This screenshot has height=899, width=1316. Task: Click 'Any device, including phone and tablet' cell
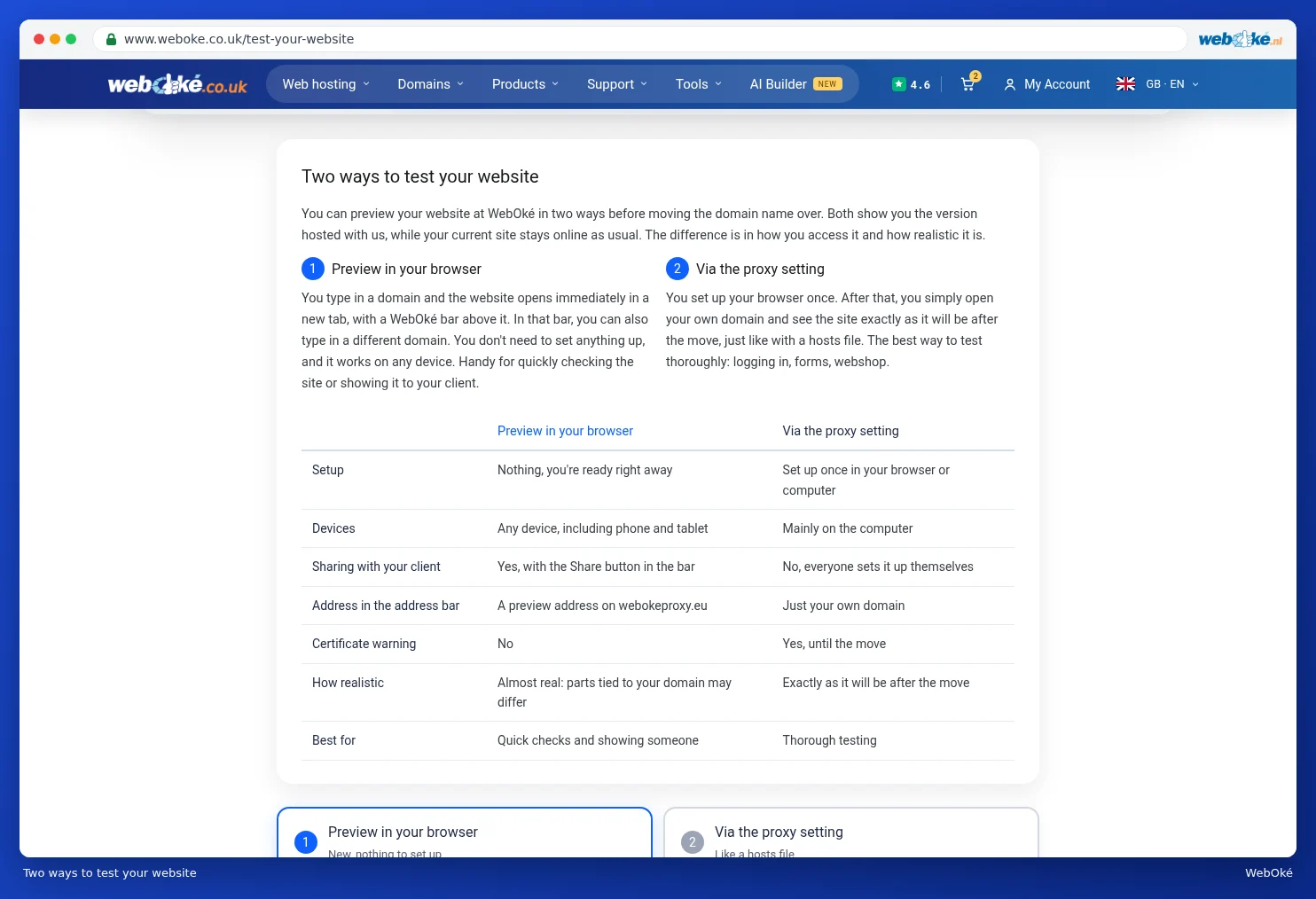[x=603, y=528]
